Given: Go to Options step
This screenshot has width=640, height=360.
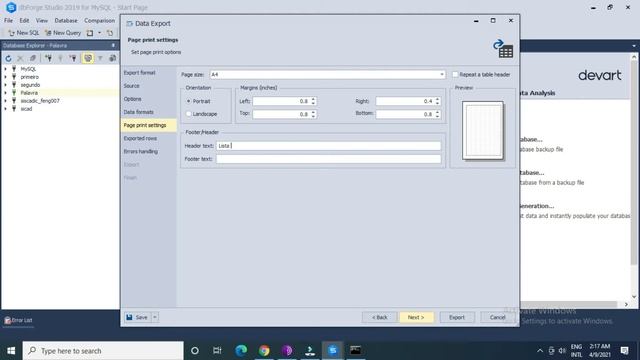Looking at the screenshot, I should [132, 99].
